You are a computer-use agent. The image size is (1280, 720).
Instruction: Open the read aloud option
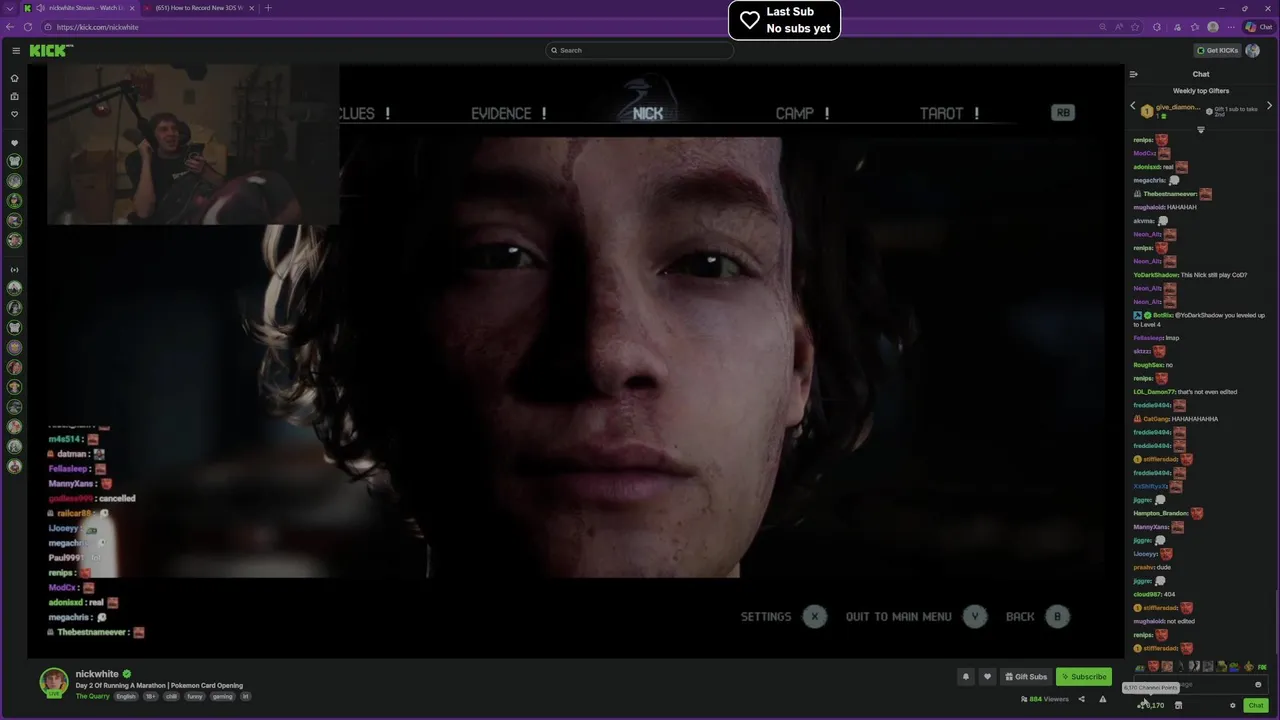[x=1118, y=27]
